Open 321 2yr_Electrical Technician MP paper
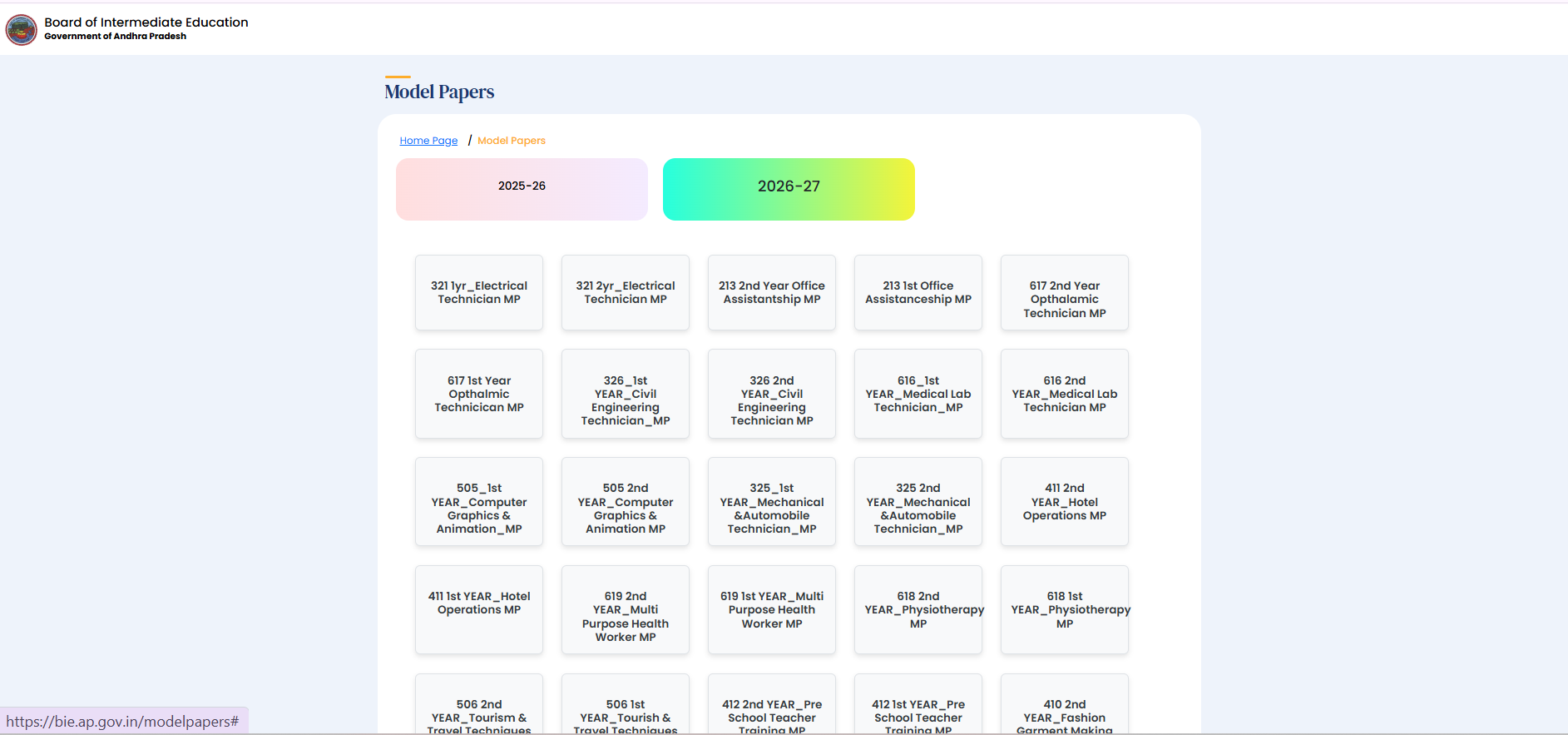The height and width of the screenshot is (735, 1568). [626, 292]
